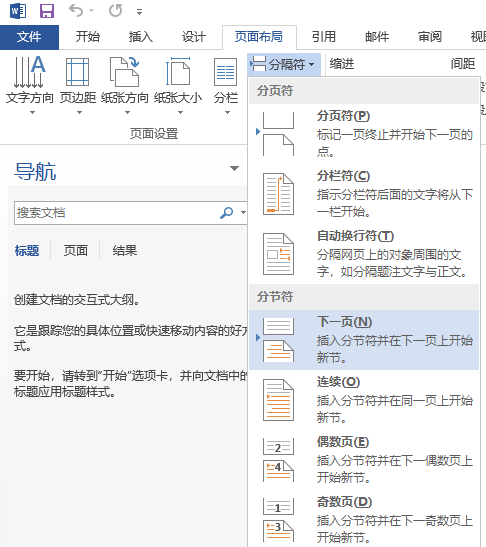Click the description 插入分节符并在下一奇数页上开始新节。
The image size is (486, 547).
point(395,529)
